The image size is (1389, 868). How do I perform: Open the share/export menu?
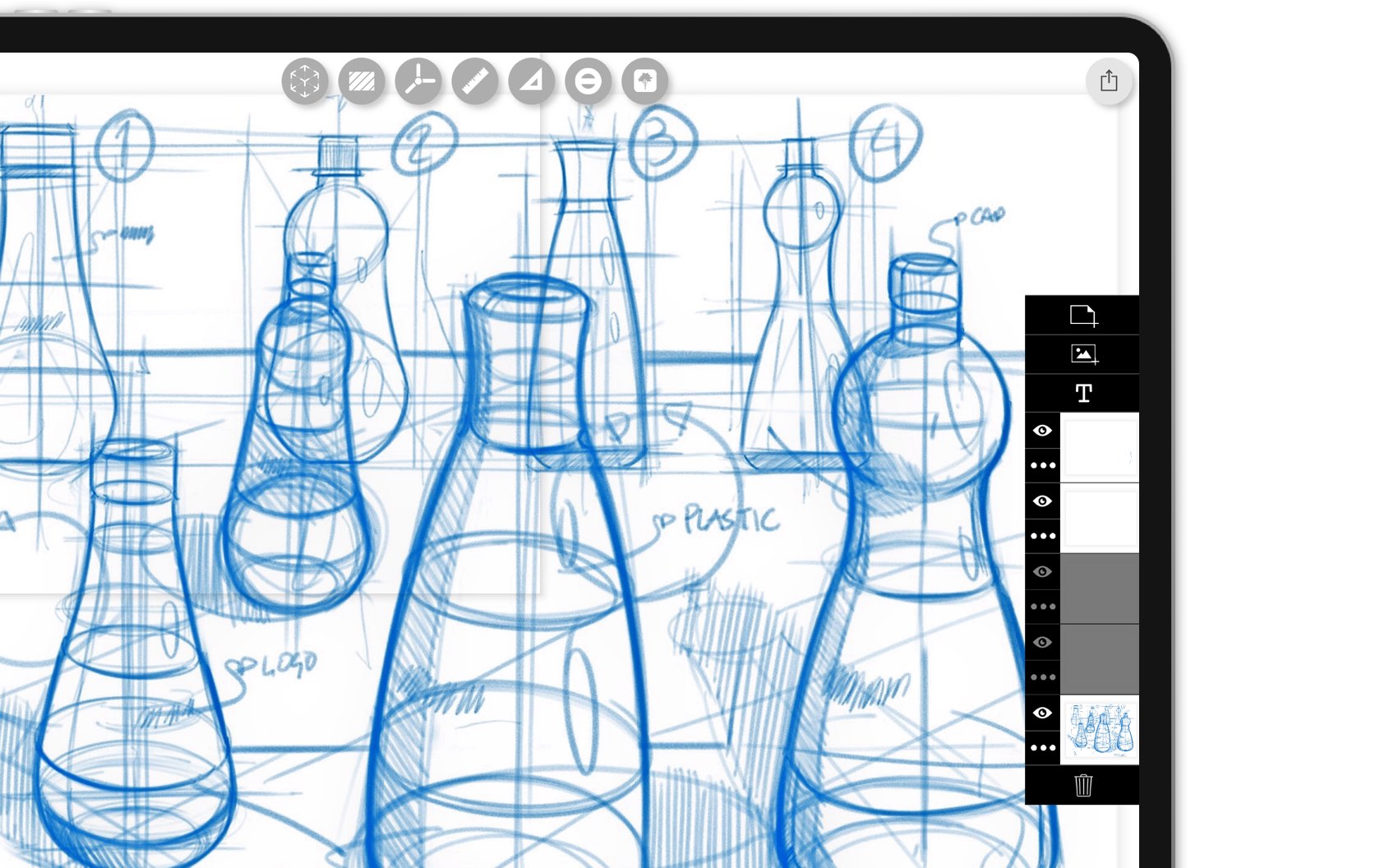pos(1109,81)
